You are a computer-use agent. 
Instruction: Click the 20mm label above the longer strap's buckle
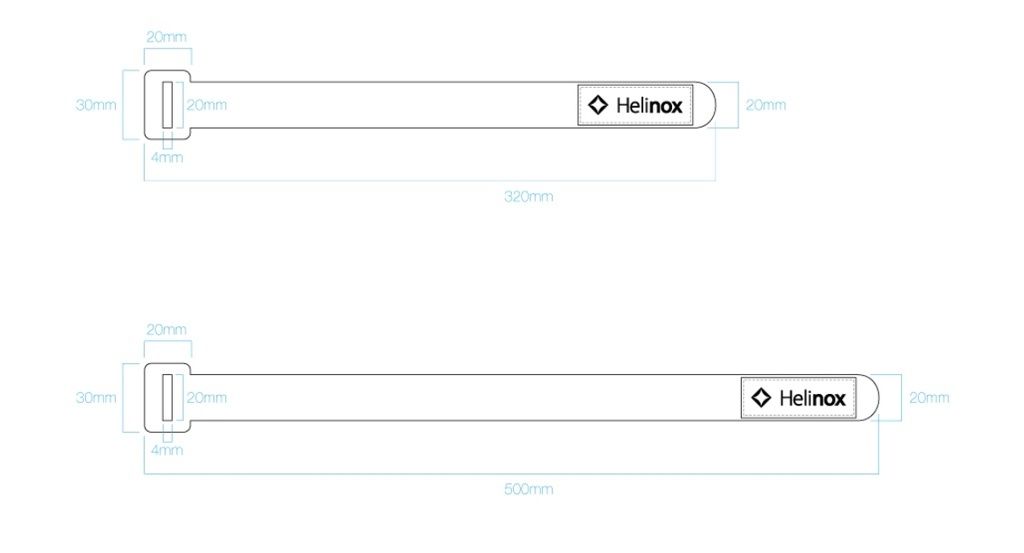point(166,330)
